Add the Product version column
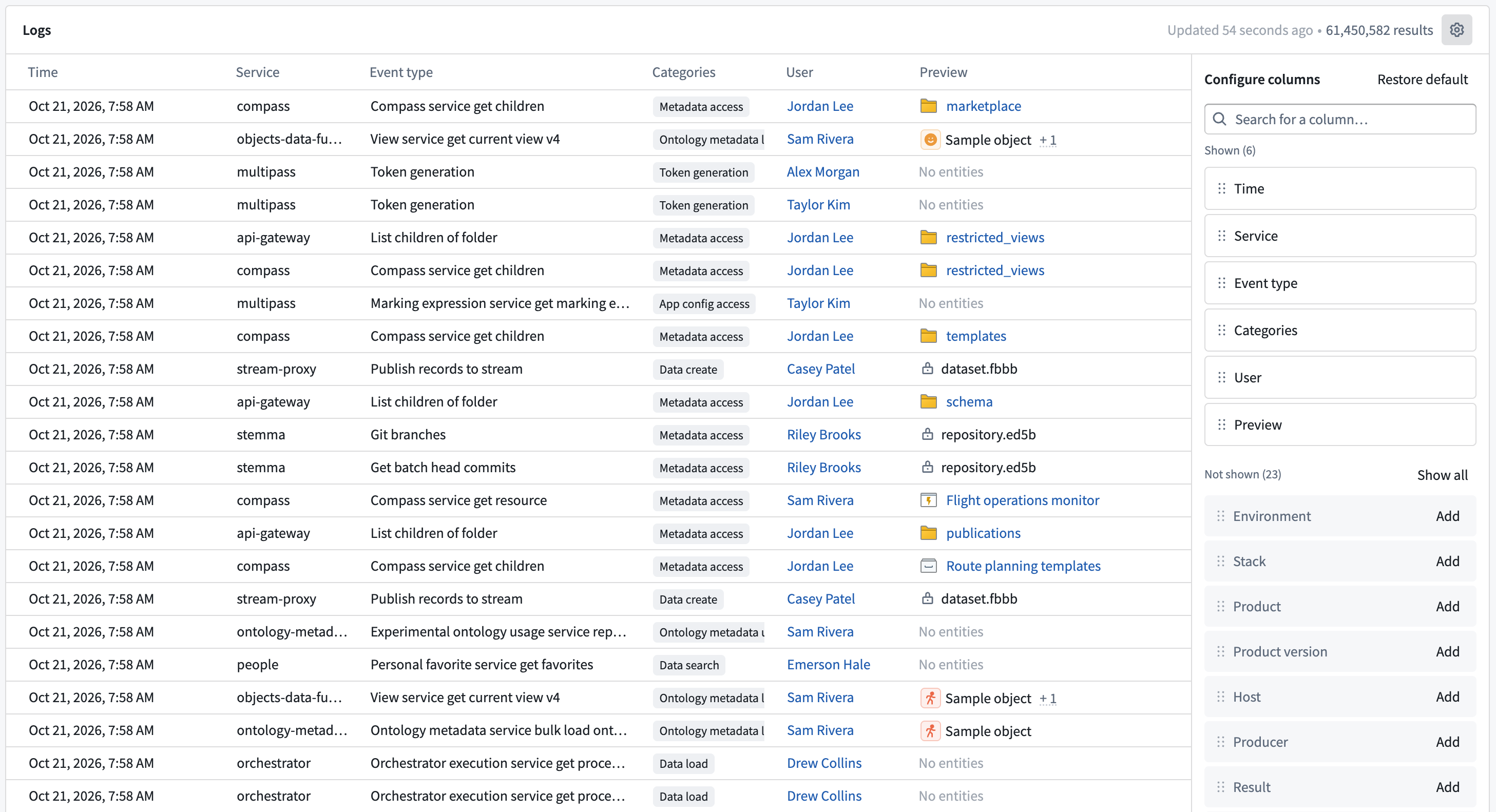The width and height of the screenshot is (1496, 812). (x=1447, y=652)
